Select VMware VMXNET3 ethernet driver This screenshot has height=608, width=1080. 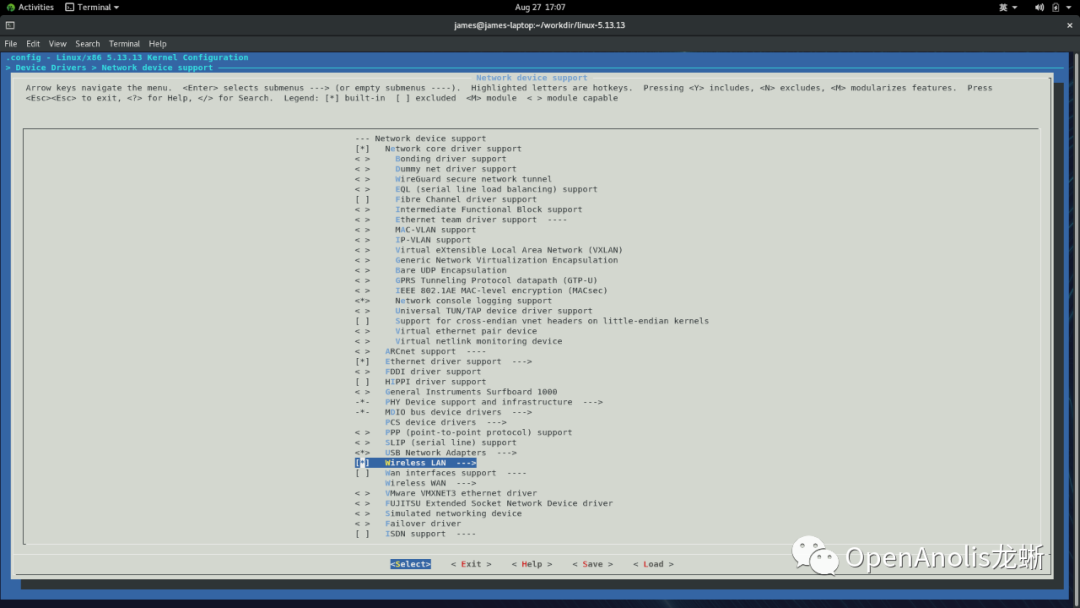pyautogui.click(x=461, y=493)
